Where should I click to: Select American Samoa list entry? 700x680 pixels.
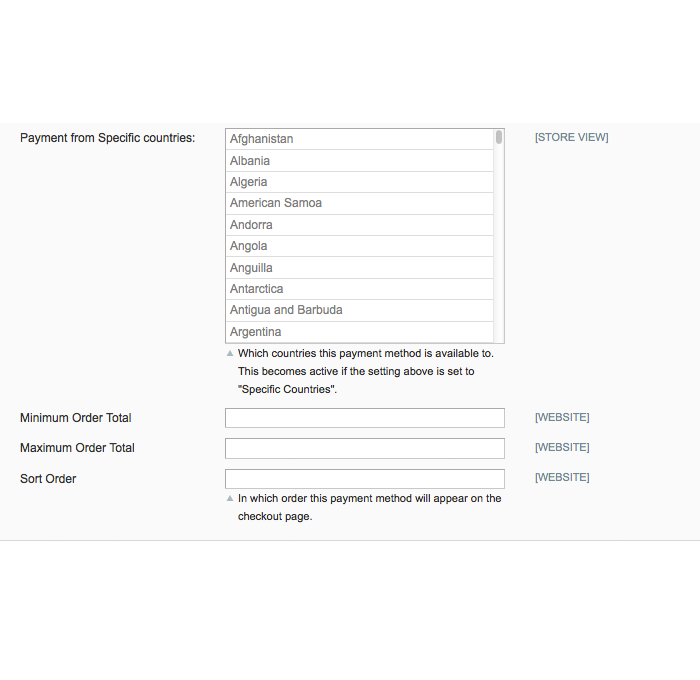coord(276,203)
